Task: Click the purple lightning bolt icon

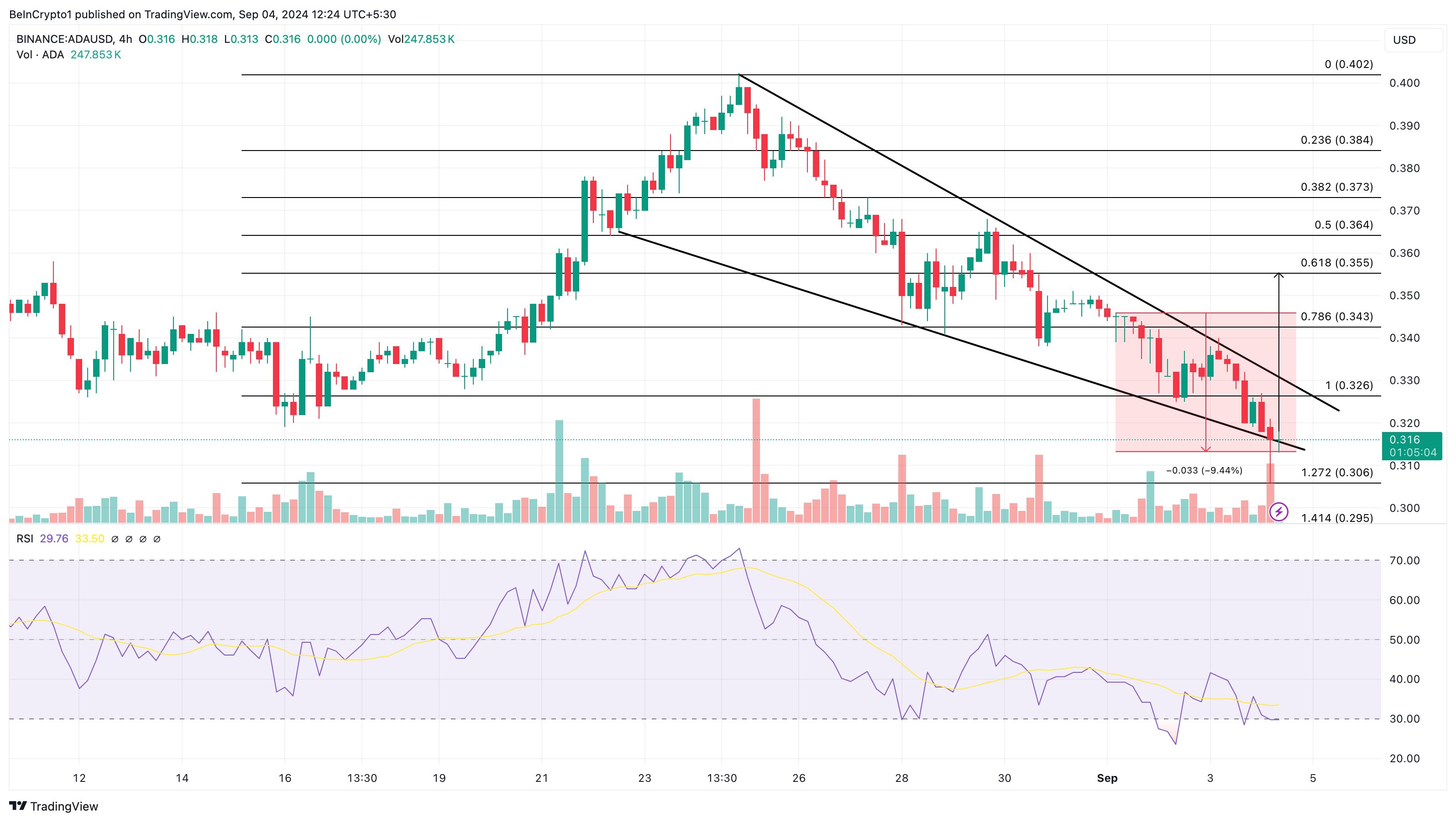Action: coord(1278,512)
